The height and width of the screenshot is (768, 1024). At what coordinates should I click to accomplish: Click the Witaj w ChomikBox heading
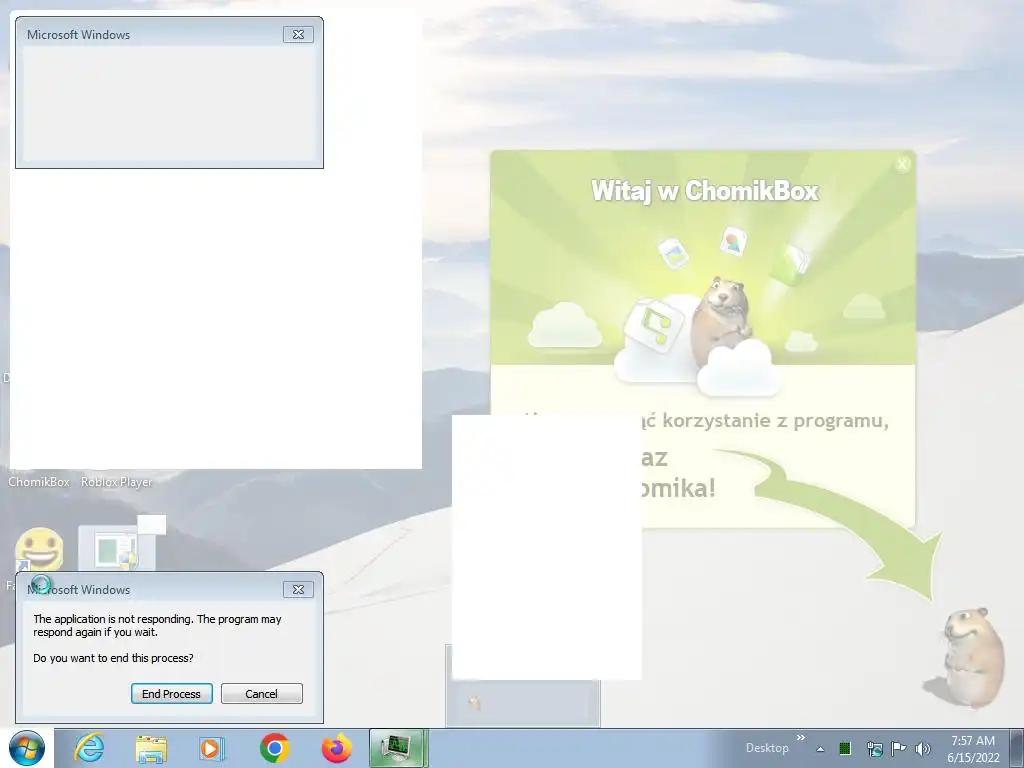click(x=705, y=191)
